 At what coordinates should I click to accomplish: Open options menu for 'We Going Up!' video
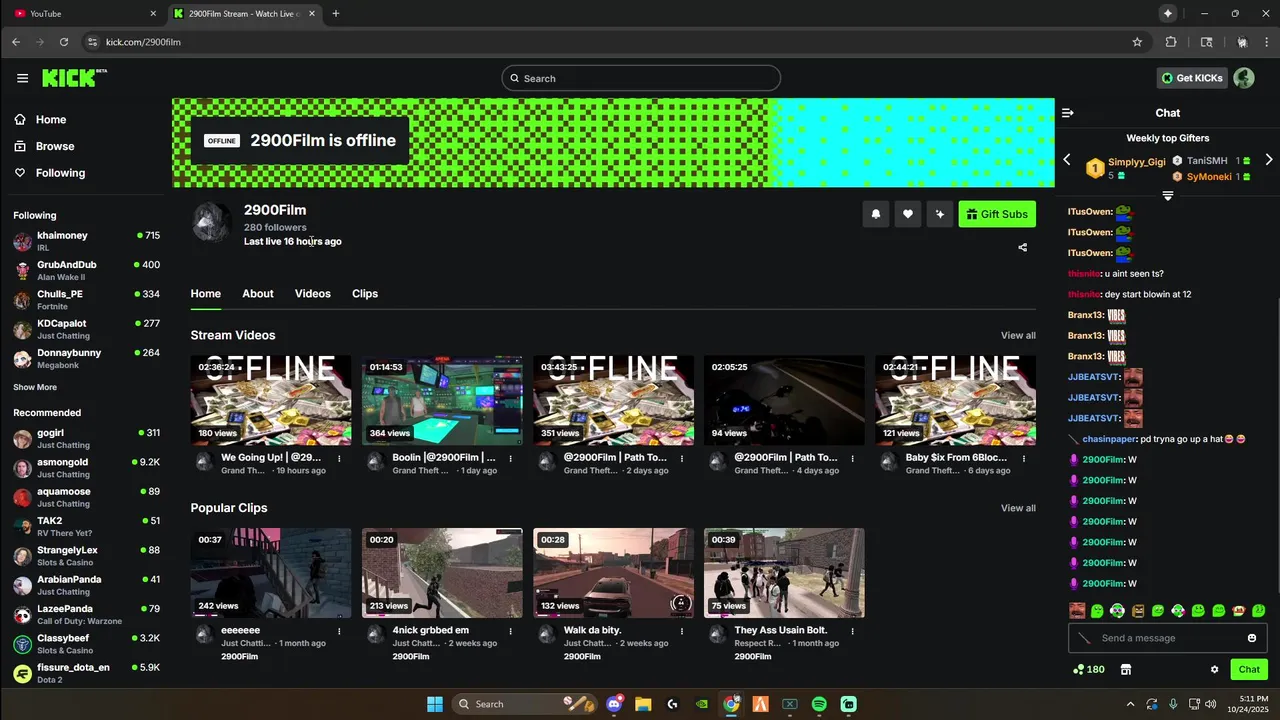point(339,458)
